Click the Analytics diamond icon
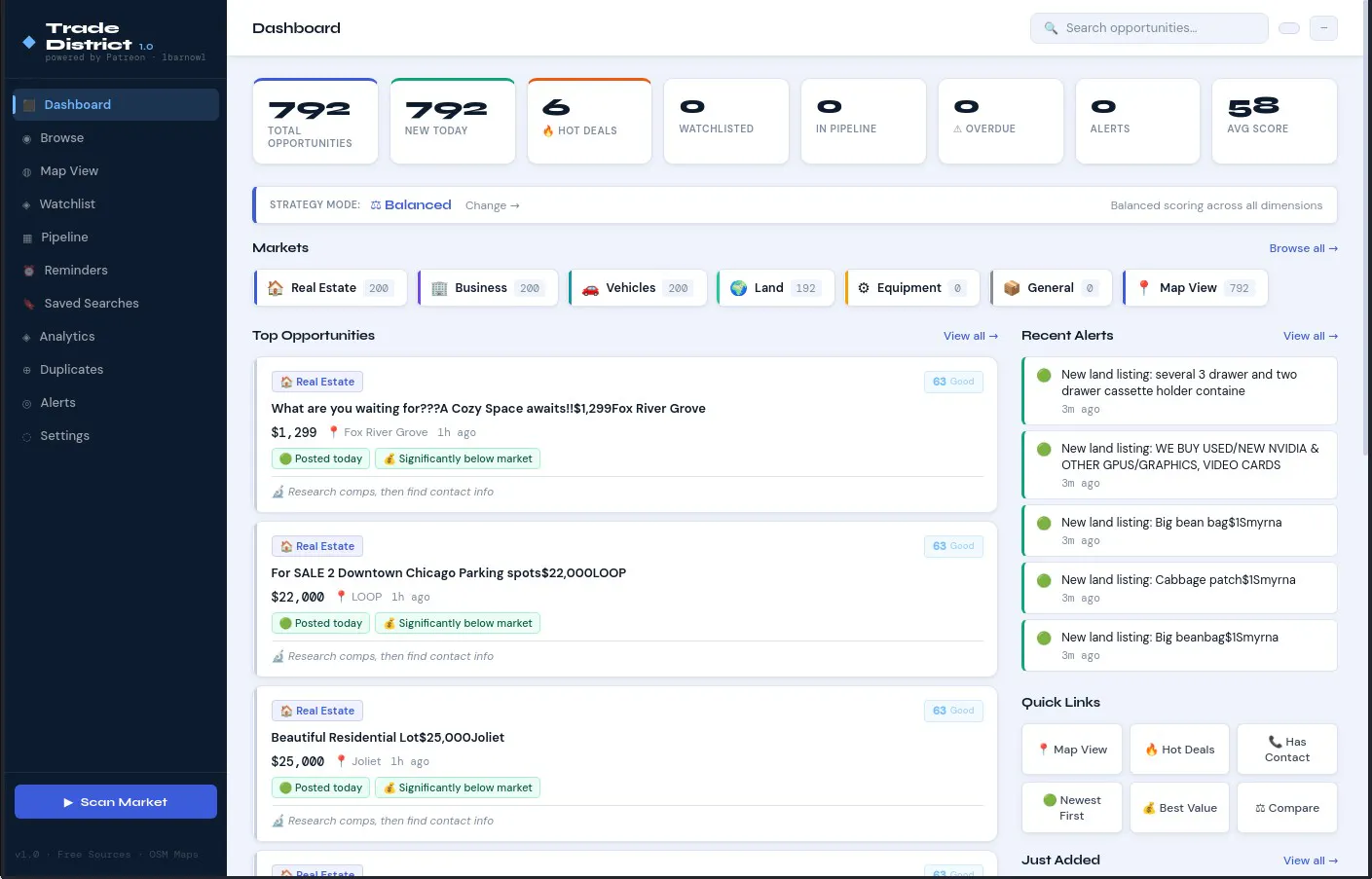Viewport: 1372px width, 879px height. (26, 338)
